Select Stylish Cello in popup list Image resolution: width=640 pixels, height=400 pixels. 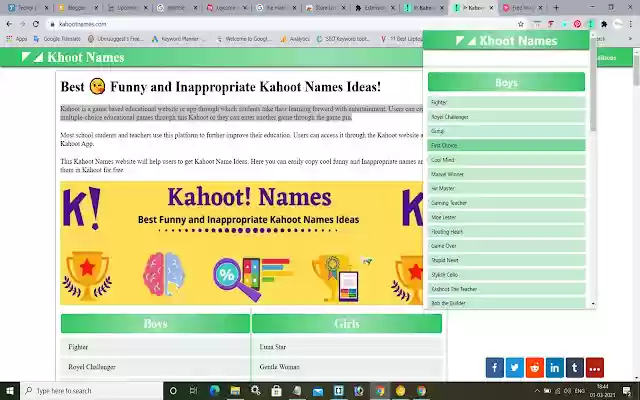[x=507, y=275]
